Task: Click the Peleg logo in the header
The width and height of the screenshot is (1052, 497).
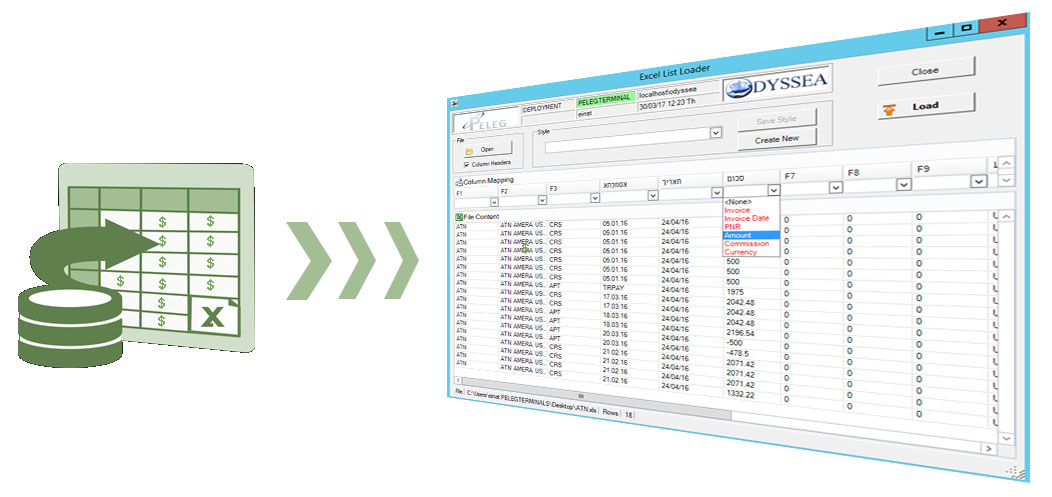Action: pos(484,121)
